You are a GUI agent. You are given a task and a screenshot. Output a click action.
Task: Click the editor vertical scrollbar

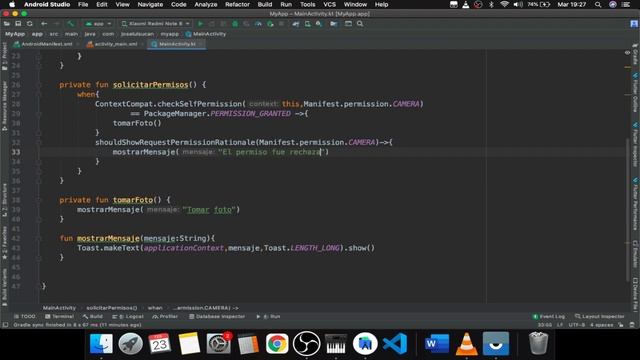point(627,210)
